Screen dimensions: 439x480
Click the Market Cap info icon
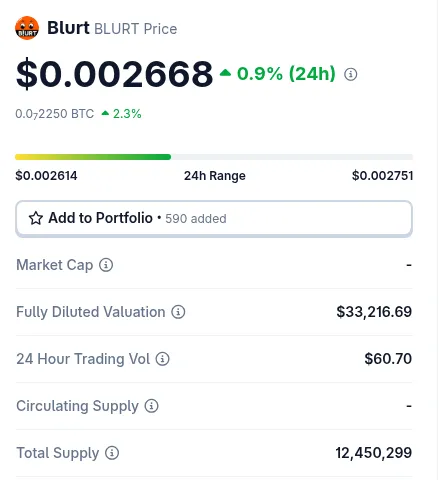(x=106, y=265)
